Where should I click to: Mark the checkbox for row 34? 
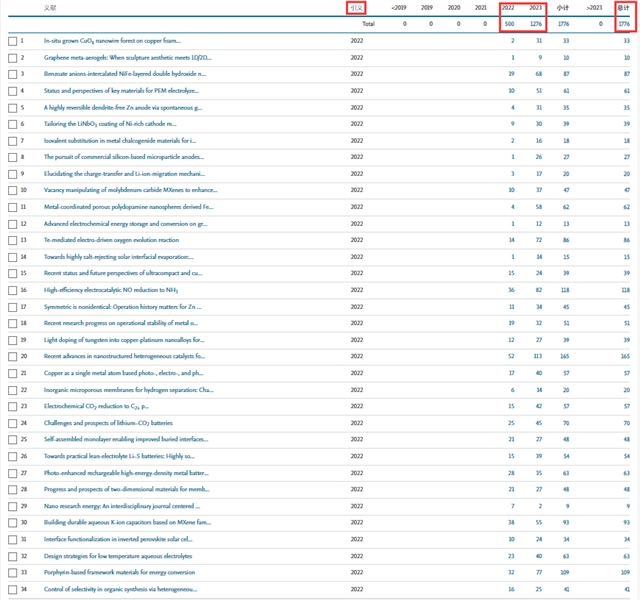click(x=12, y=589)
